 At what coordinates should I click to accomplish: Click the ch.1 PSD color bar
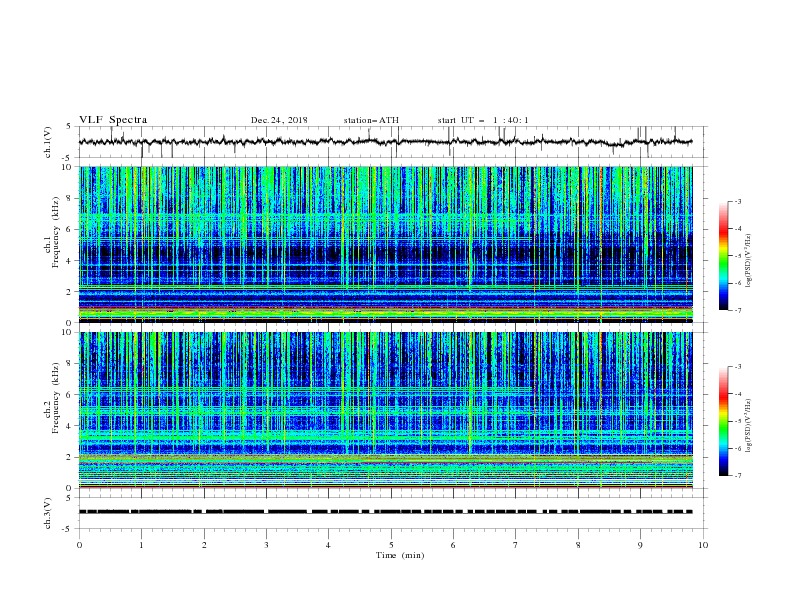tap(723, 256)
